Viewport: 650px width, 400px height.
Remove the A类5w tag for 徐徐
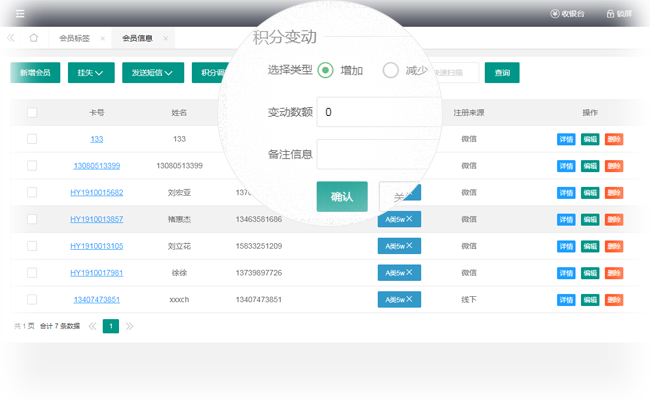pos(409,272)
